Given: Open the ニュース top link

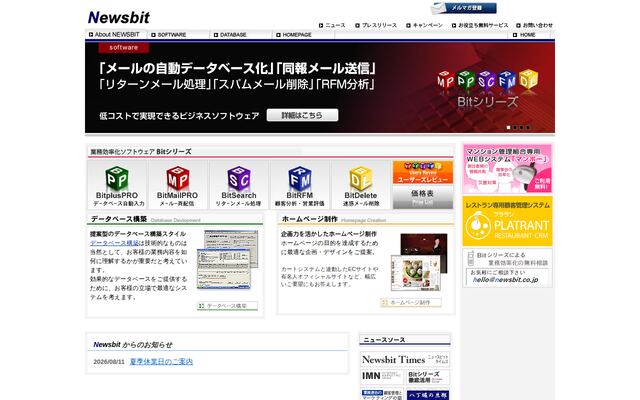Looking at the screenshot, I should click(332, 25).
